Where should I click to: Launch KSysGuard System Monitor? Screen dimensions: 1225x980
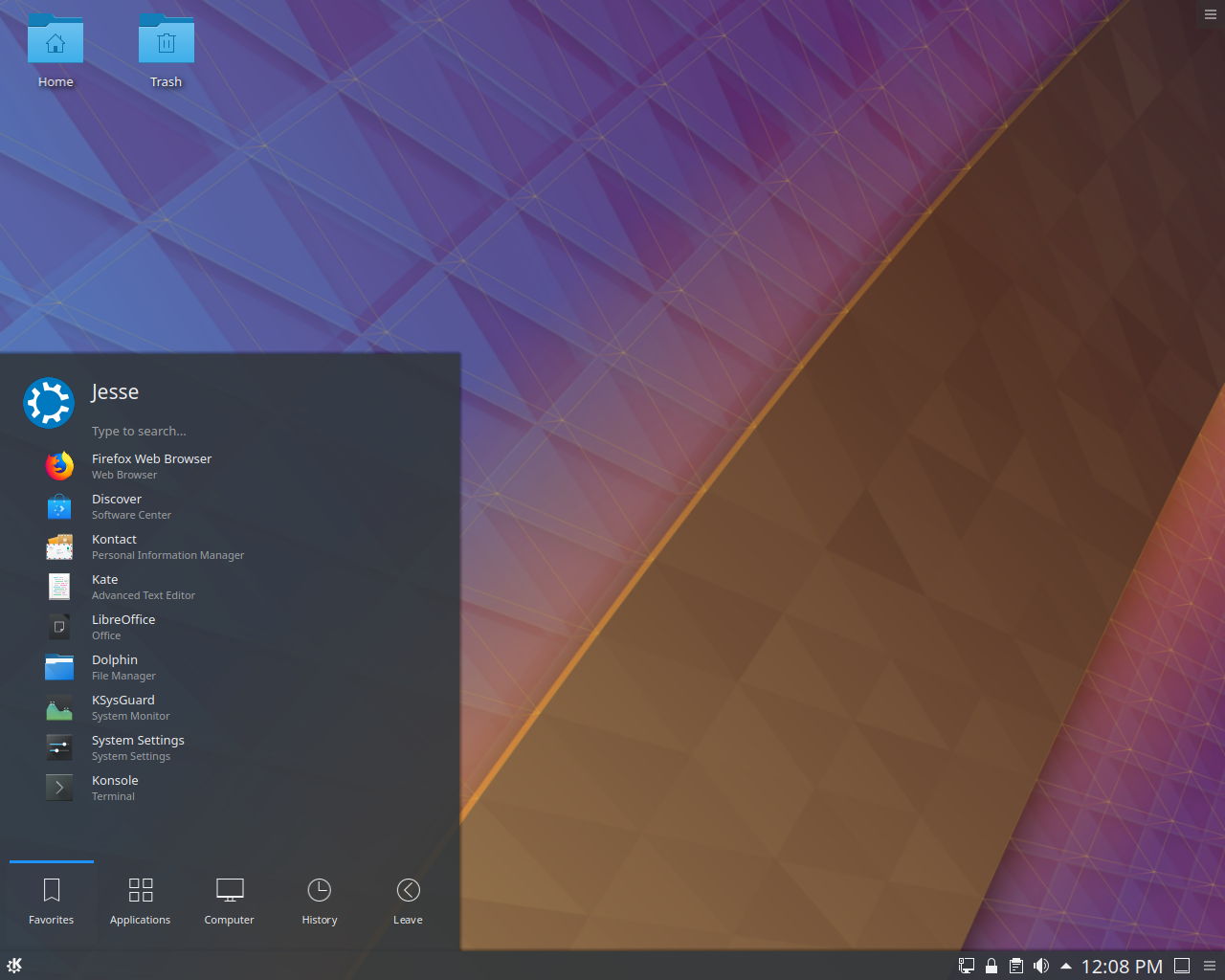click(x=230, y=707)
